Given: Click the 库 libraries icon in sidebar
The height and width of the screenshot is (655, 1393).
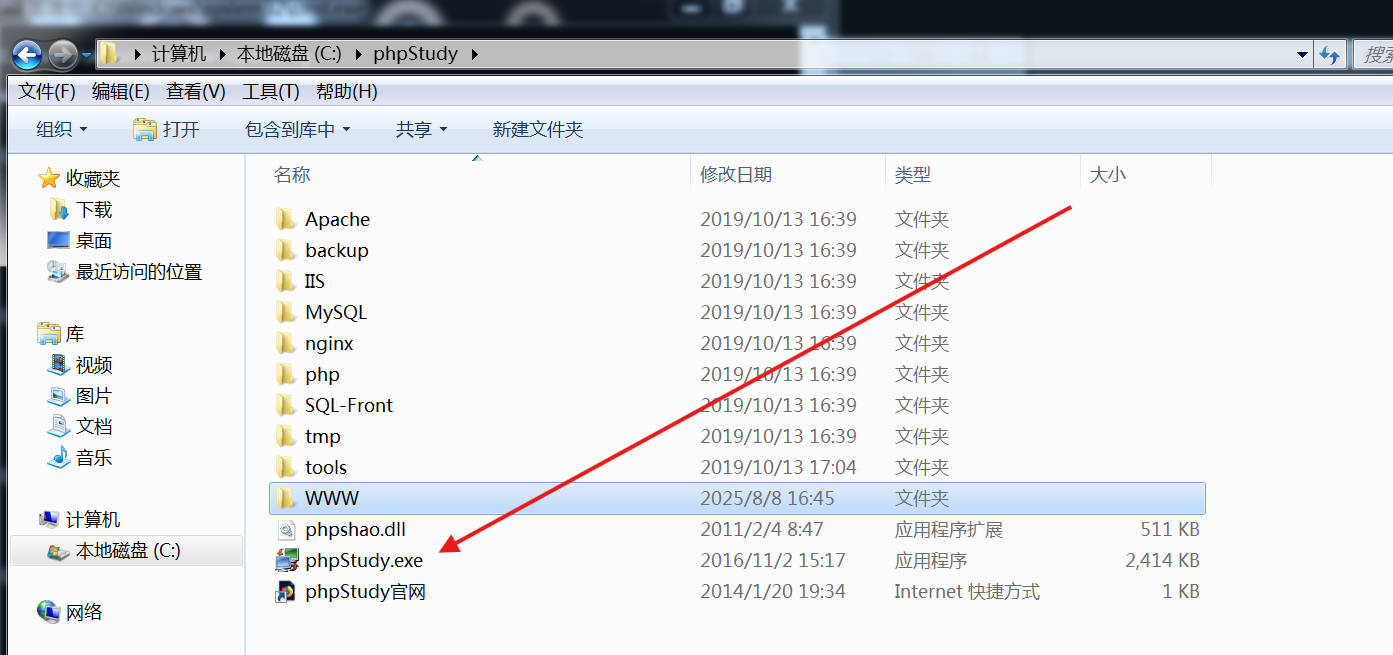Looking at the screenshot, I should 48,334.
